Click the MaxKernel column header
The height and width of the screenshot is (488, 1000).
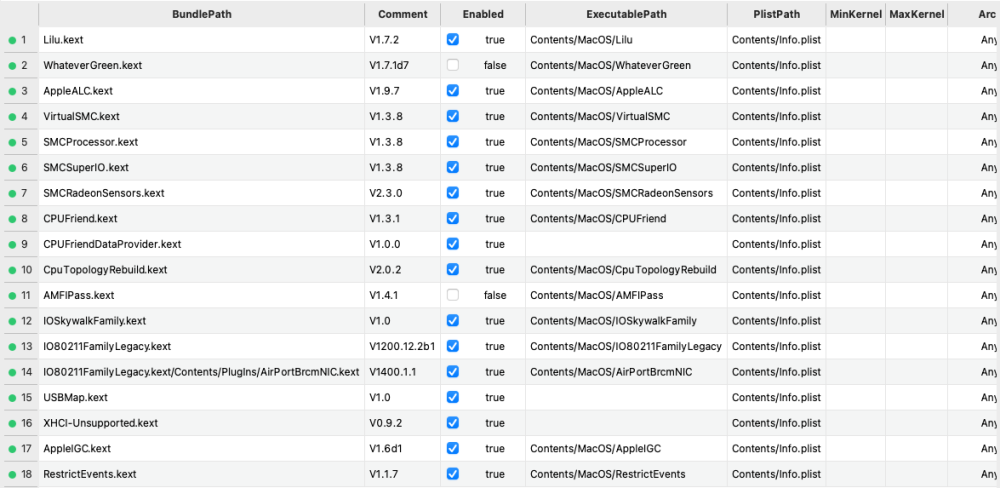(916, 14)
